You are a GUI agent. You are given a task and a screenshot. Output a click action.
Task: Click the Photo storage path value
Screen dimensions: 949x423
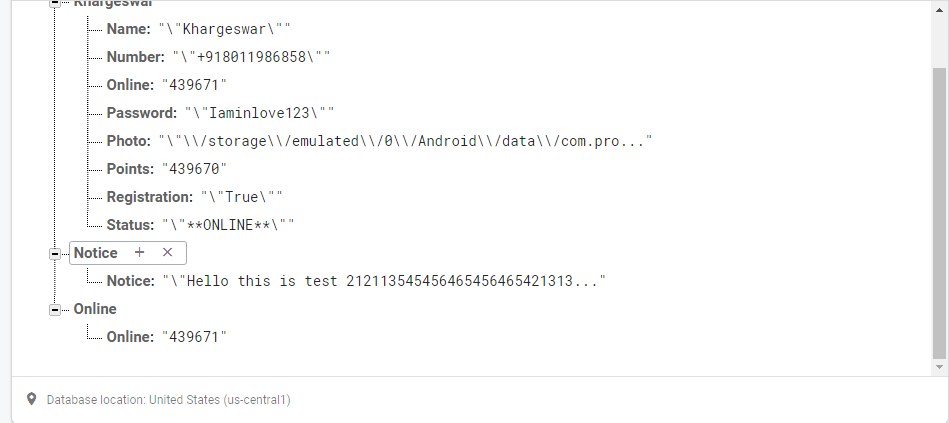[405, 141]
